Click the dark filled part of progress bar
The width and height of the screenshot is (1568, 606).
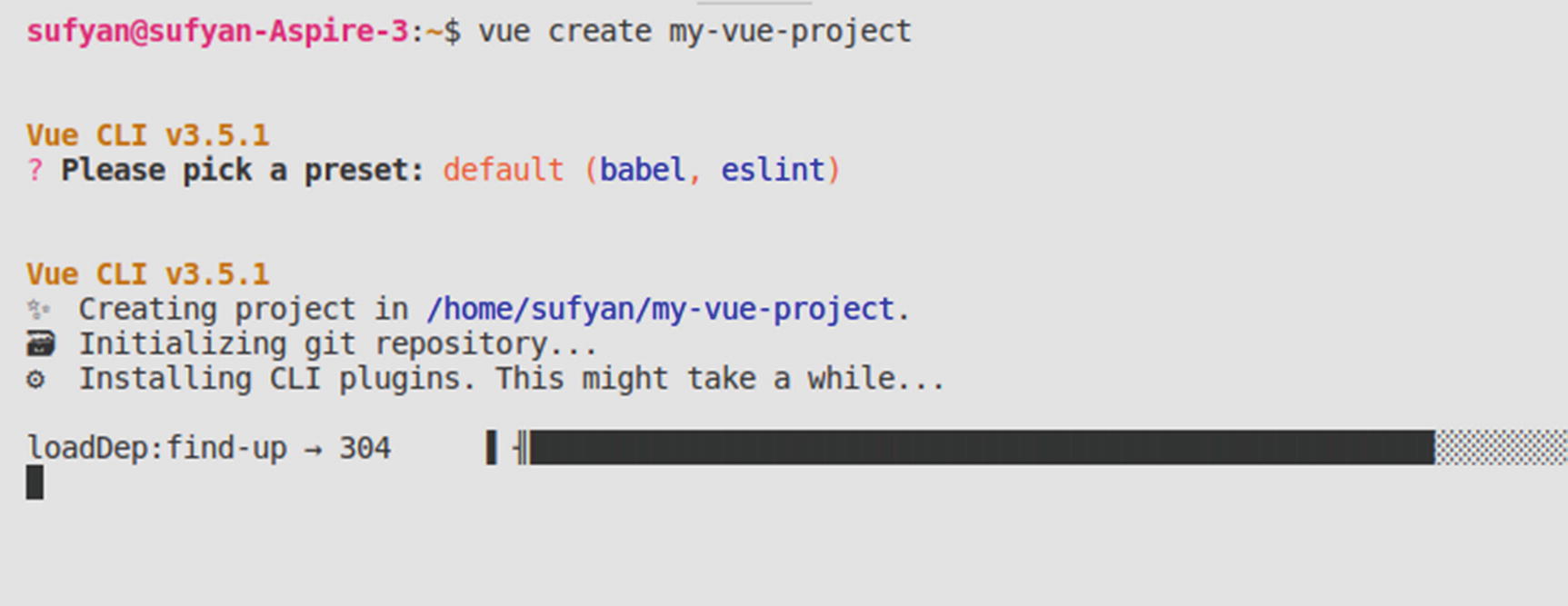982,448
